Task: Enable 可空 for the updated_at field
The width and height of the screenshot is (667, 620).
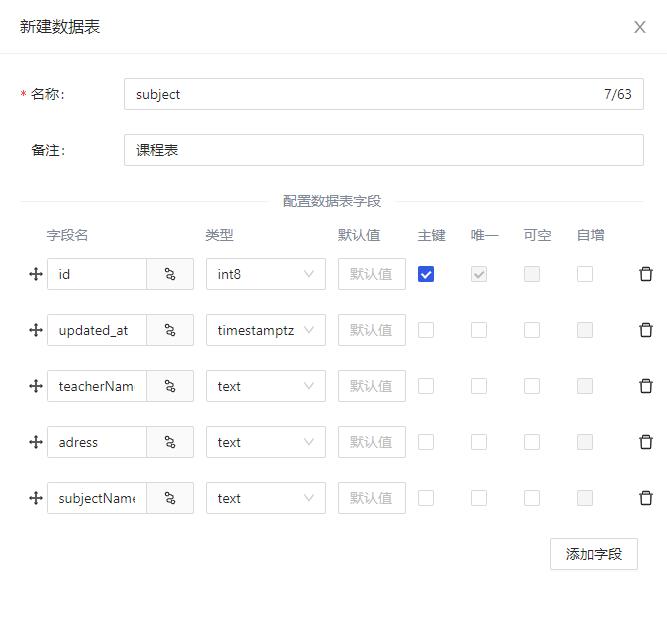Action: [x=532, y=330]
